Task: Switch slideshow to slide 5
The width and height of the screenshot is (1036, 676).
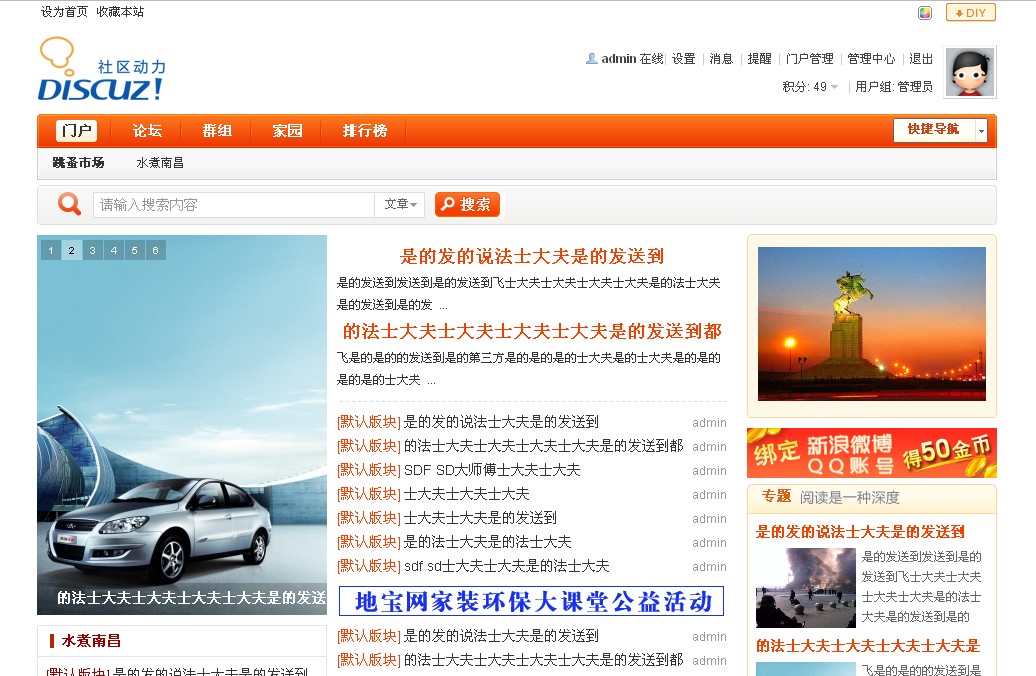Action: [x=135, y=250]
